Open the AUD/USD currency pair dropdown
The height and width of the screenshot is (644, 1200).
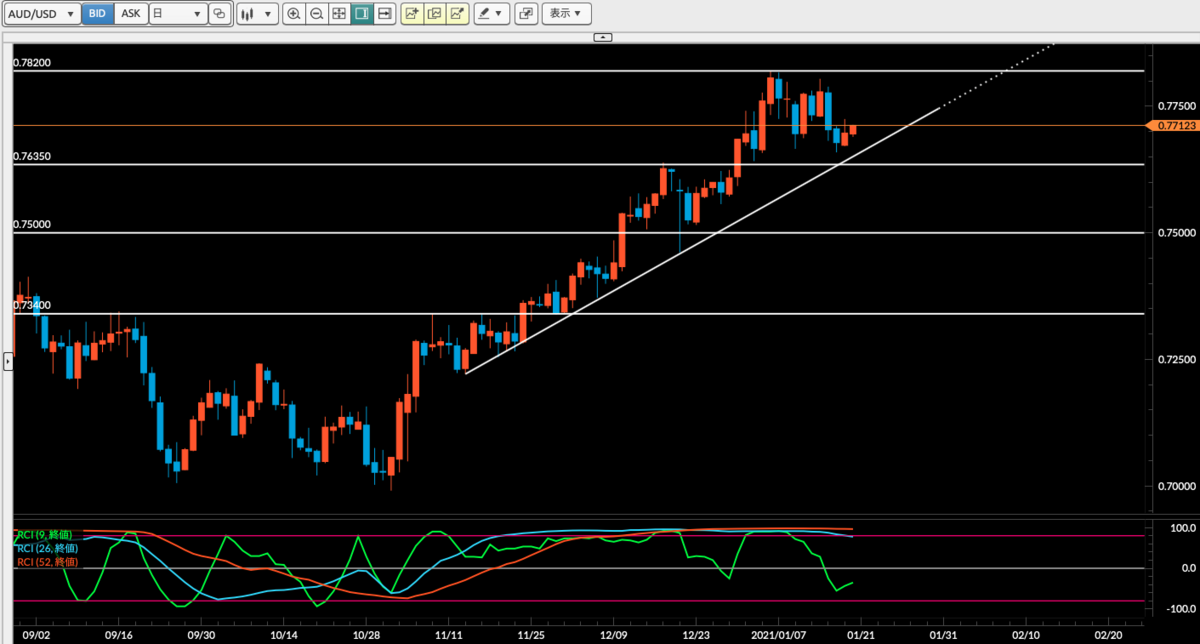tap(41, 14)
